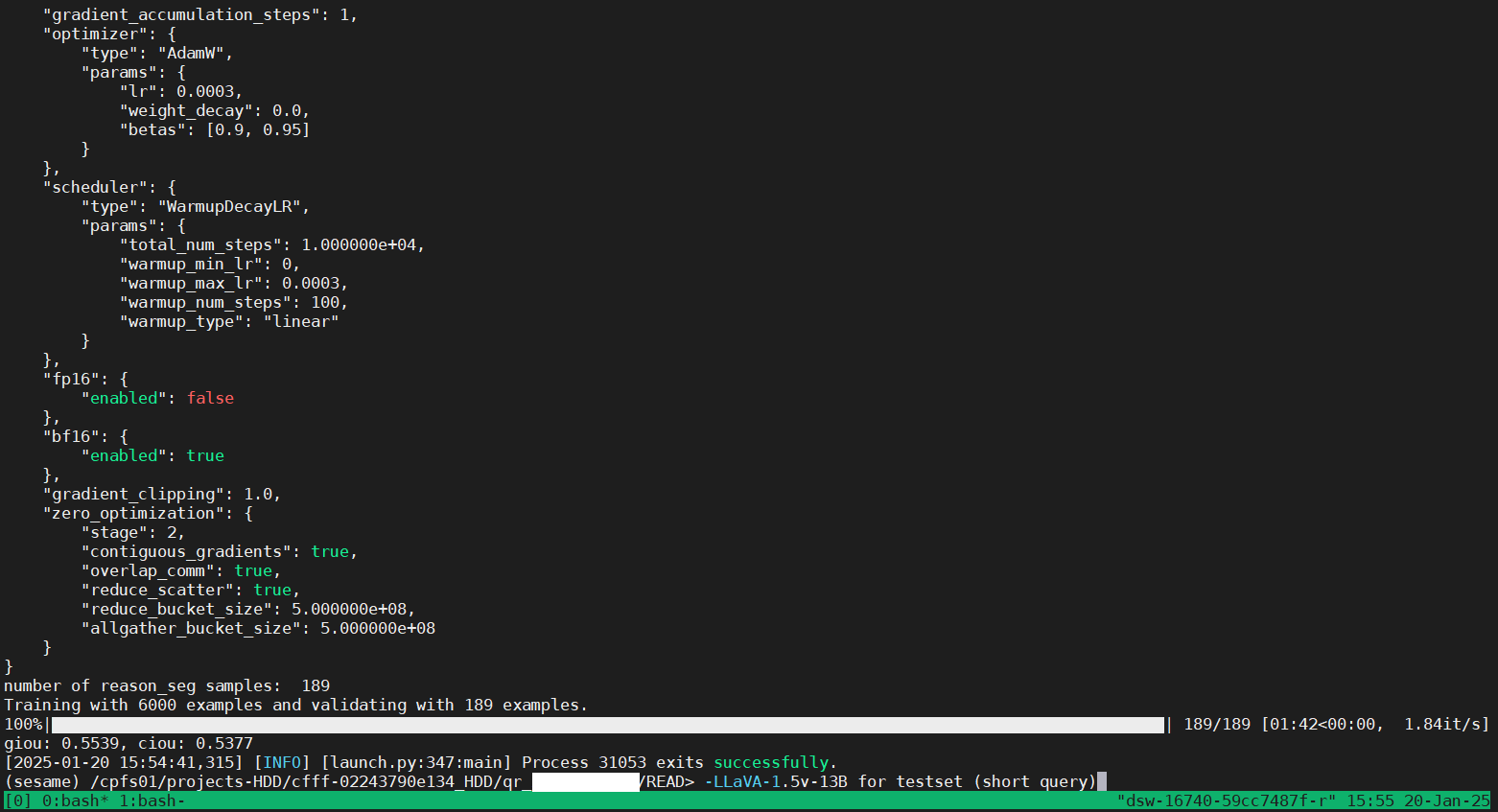Click the "gradient_clipping": 1.0 line
Image resolution: width=1498 pixels, height=812 pixels.
coord(162,494)
